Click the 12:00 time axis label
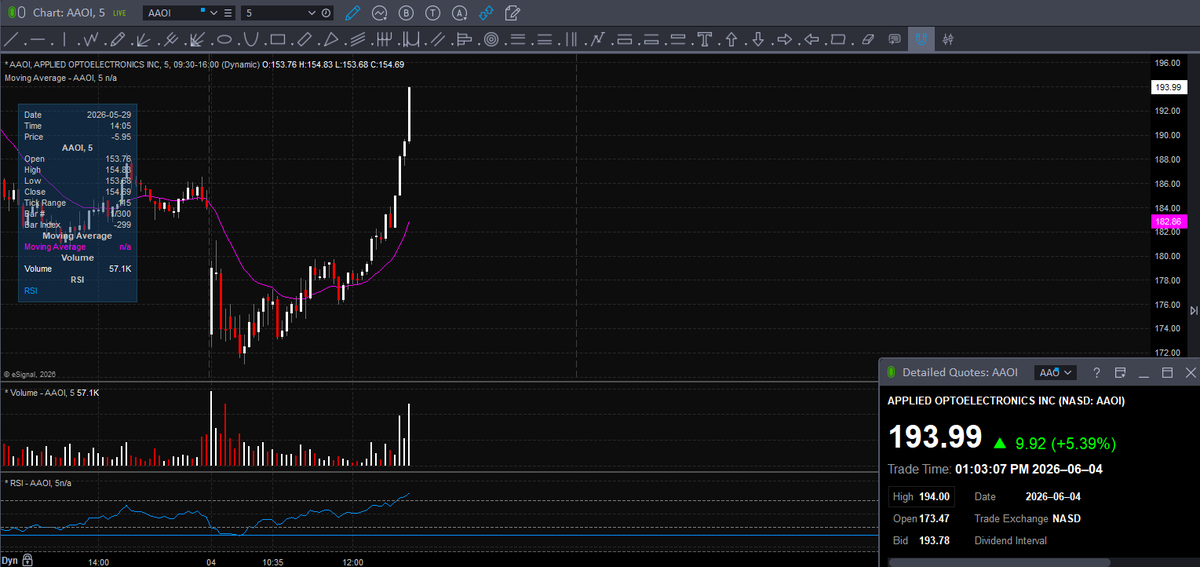 click(352, 561)
